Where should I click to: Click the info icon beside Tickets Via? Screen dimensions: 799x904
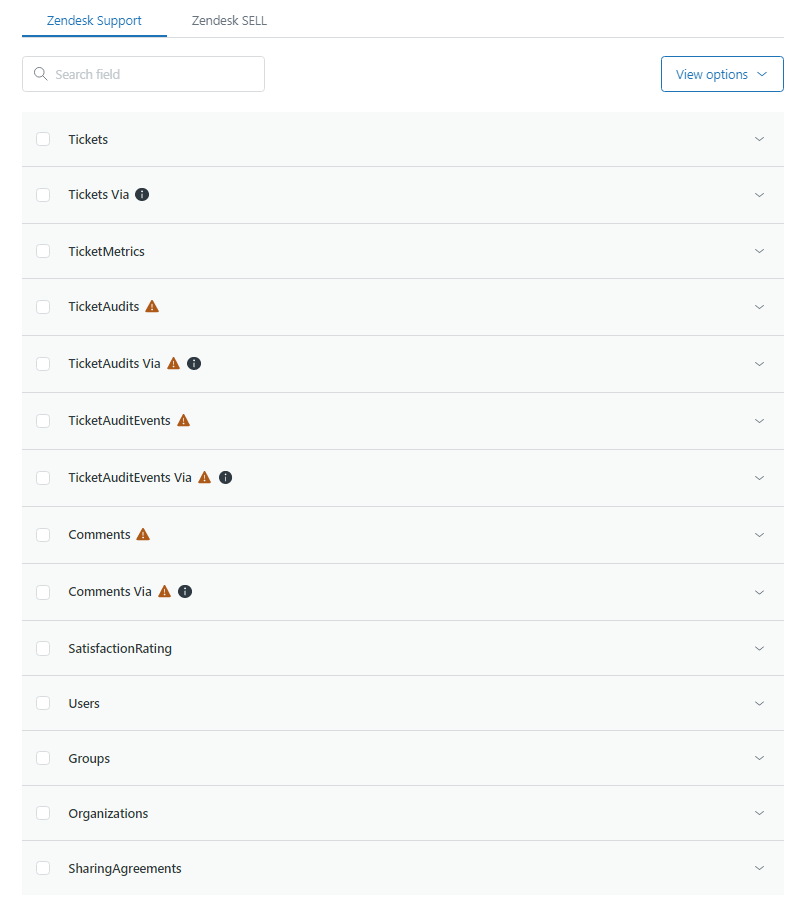click(142, 194)
